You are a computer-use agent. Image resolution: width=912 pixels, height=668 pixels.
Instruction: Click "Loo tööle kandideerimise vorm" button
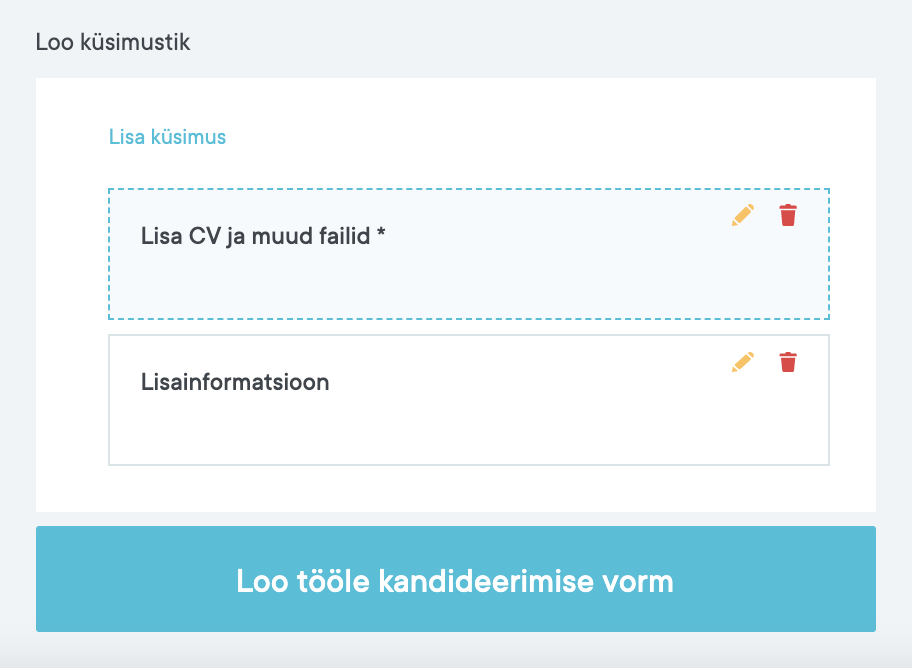pos(455,579)
